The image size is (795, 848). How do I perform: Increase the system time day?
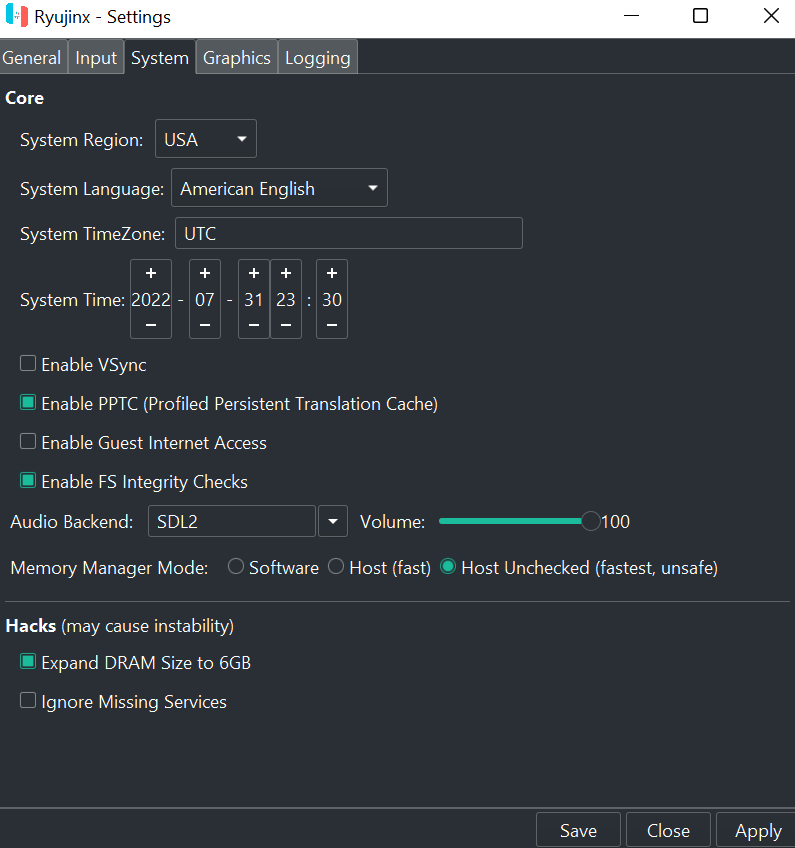254,273
